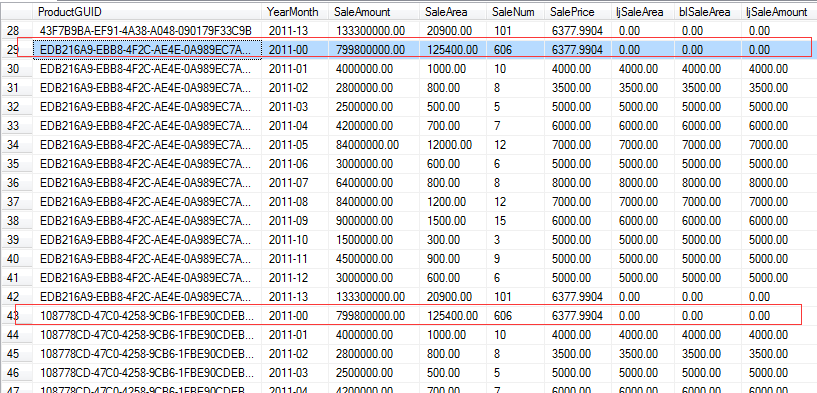
Task: Select ljSaleAmount 0.00 in row 29
Action: pyautogui.click(x=780, y=50)
